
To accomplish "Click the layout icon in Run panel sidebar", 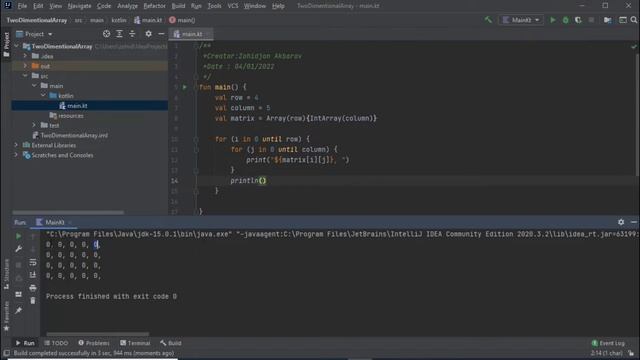I will [18, 294].
